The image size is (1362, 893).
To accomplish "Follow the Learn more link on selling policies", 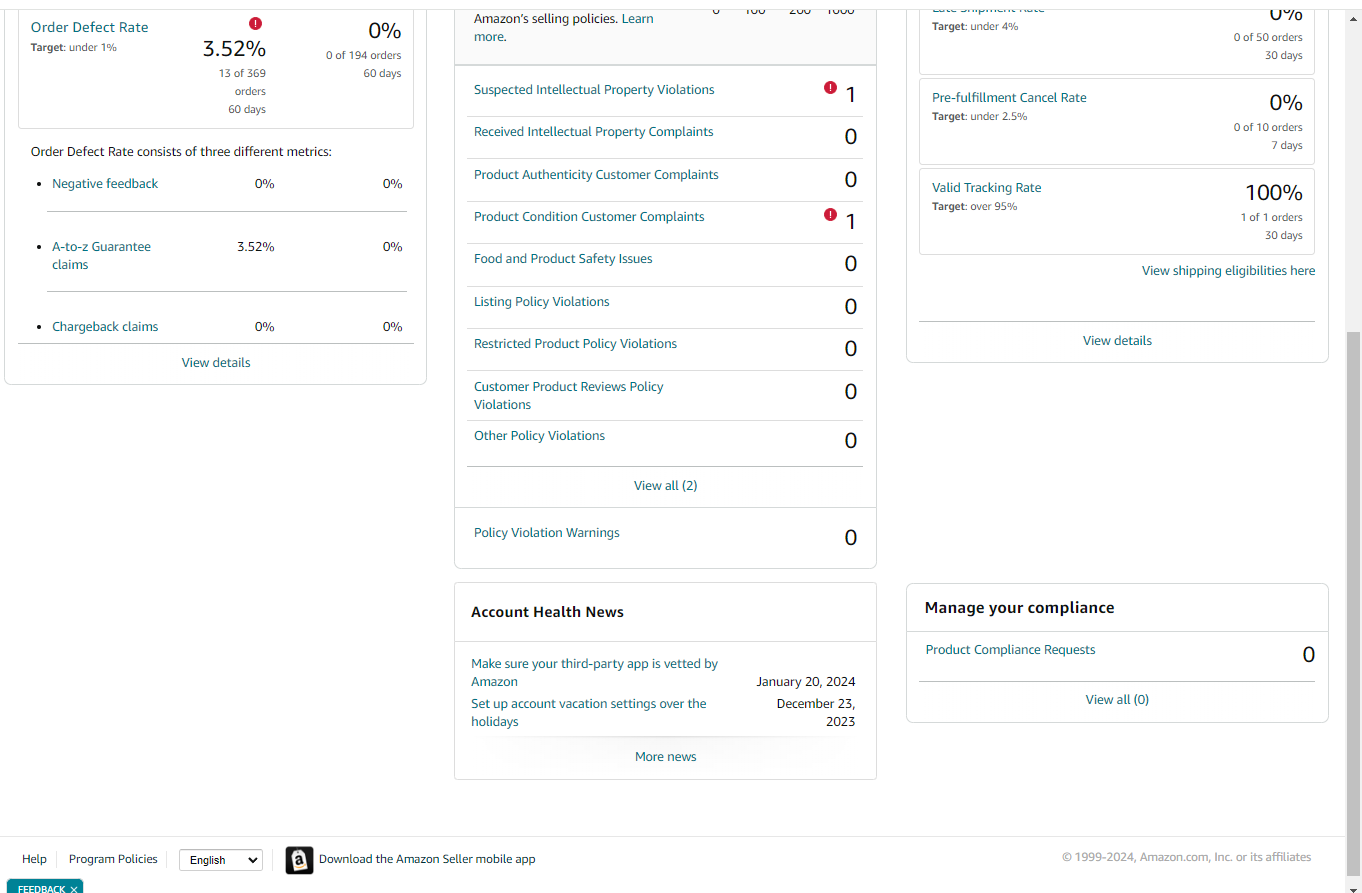I will [563, 28].
